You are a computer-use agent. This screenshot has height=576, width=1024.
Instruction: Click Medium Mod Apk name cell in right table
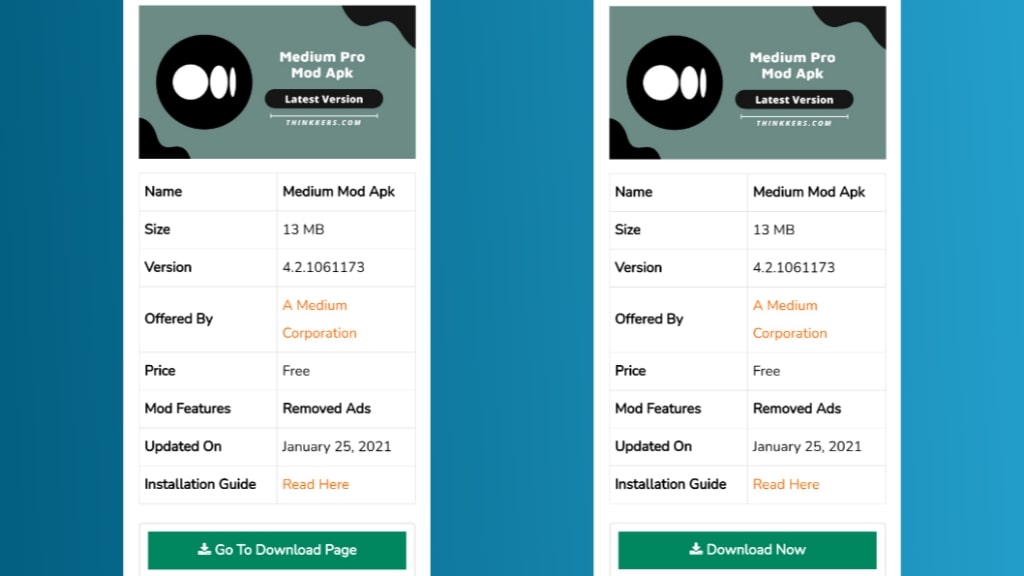pyautogui.click(x=808, y=191)
